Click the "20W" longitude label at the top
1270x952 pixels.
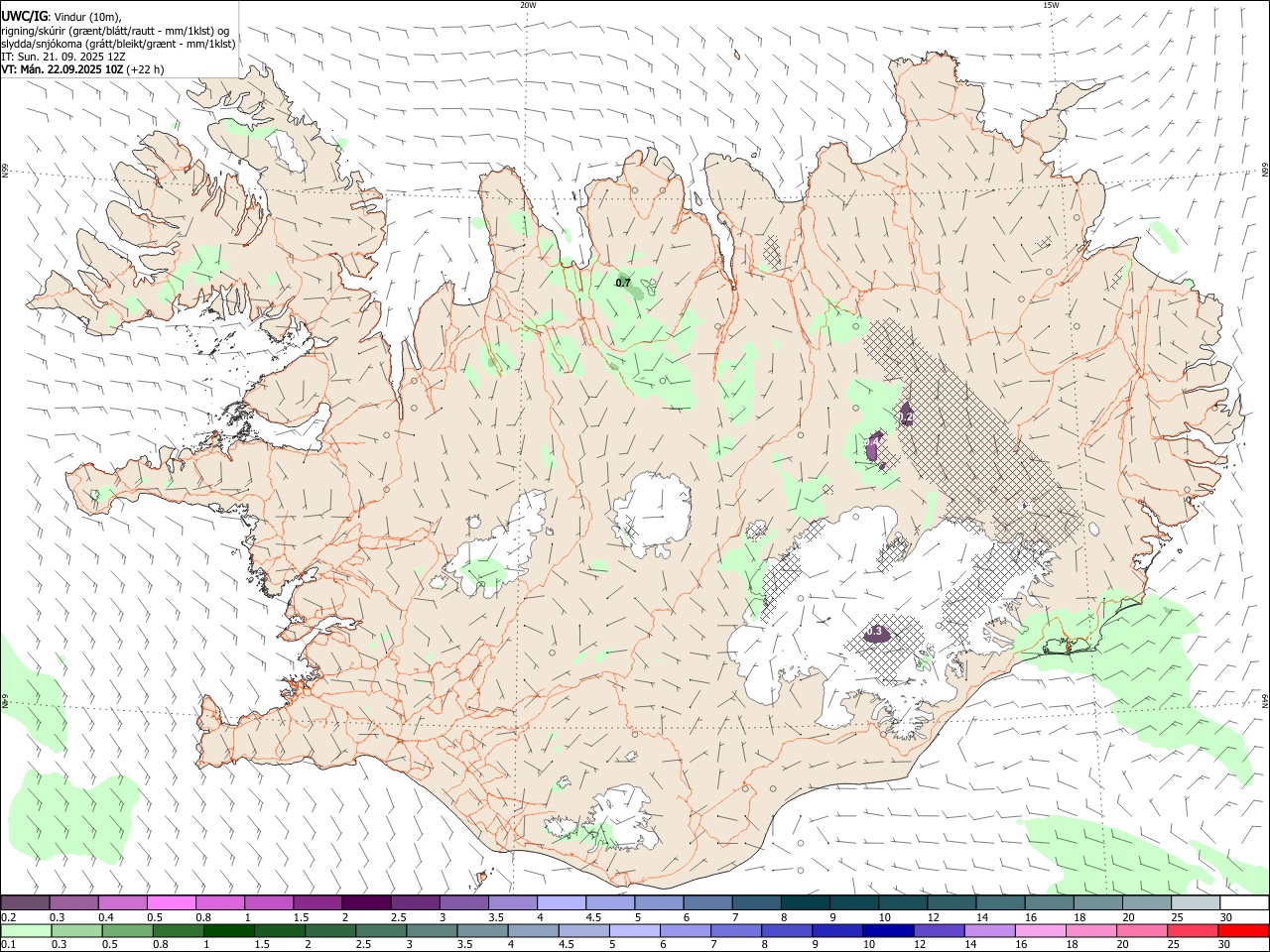click(x=528, y=5)
